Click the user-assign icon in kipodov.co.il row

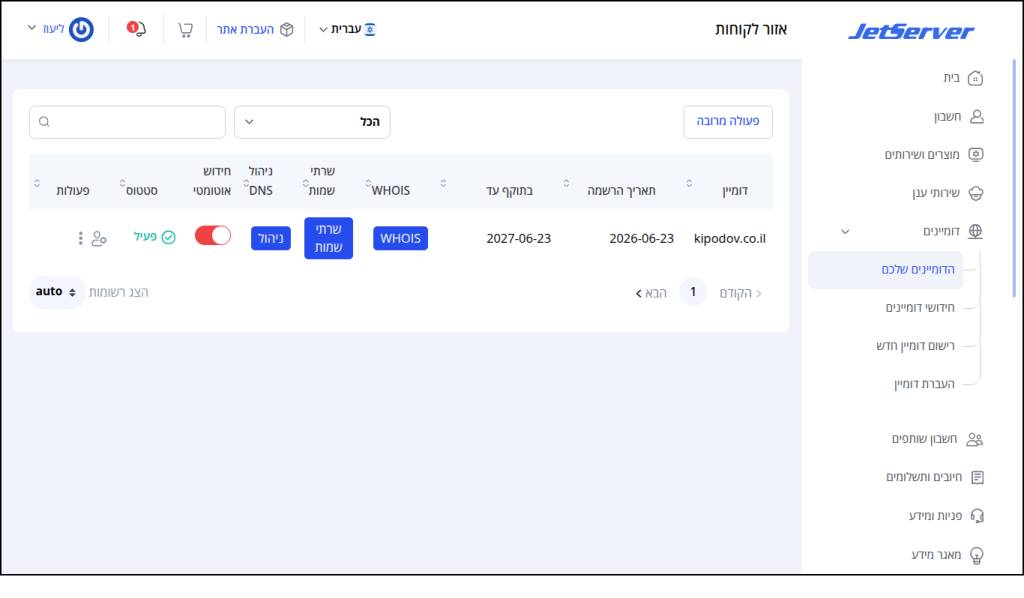coord(99,238)
